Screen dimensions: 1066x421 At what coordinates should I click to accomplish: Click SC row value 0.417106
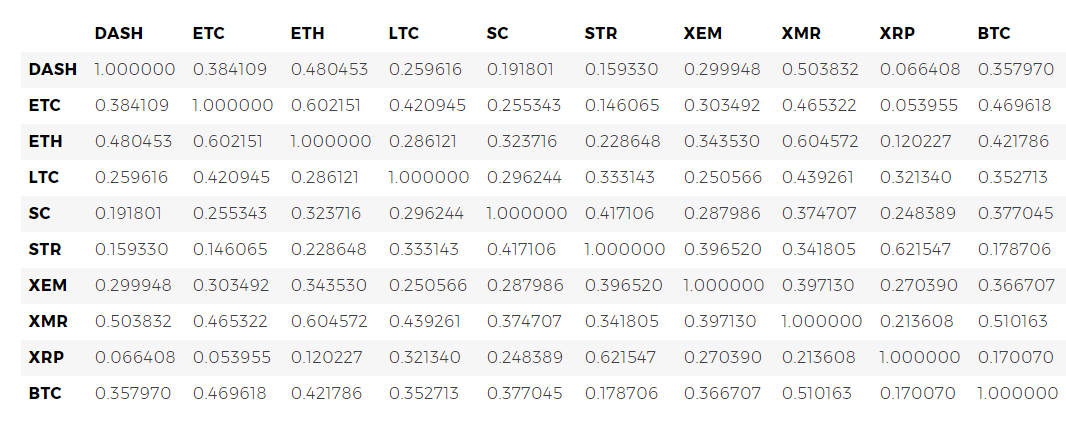(x=619, y=214)
